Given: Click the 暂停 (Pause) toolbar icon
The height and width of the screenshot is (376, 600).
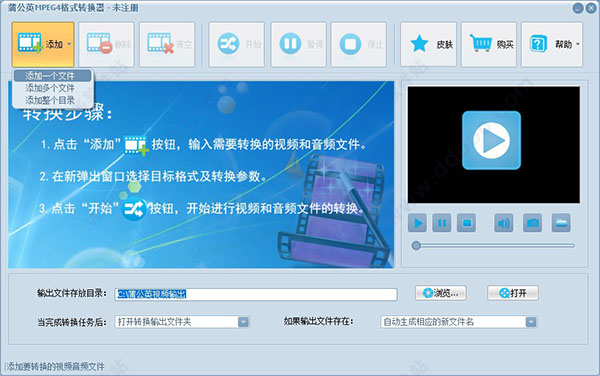Looking at the screenshot, I should 290,44.
